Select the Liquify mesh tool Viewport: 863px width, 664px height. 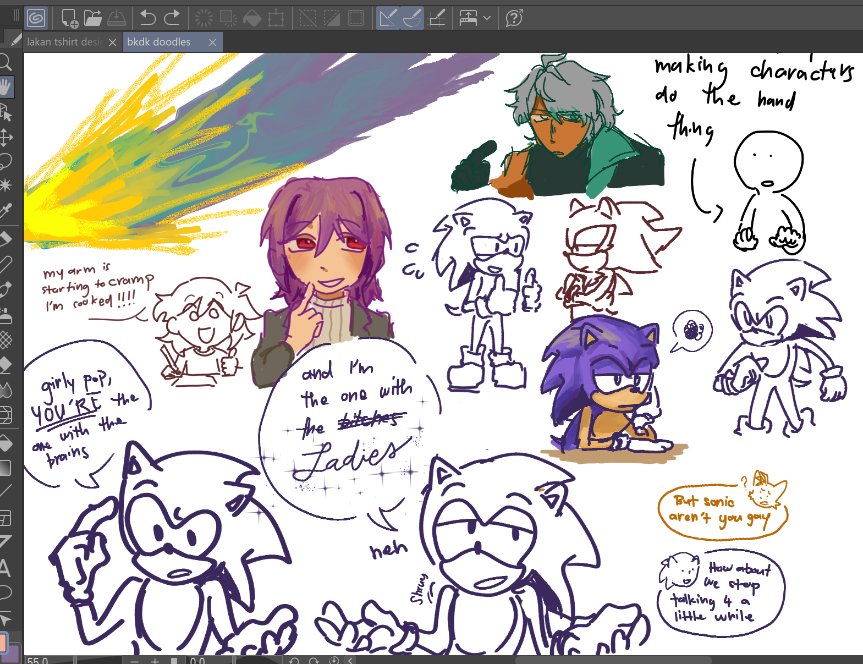tap(6, 415)
